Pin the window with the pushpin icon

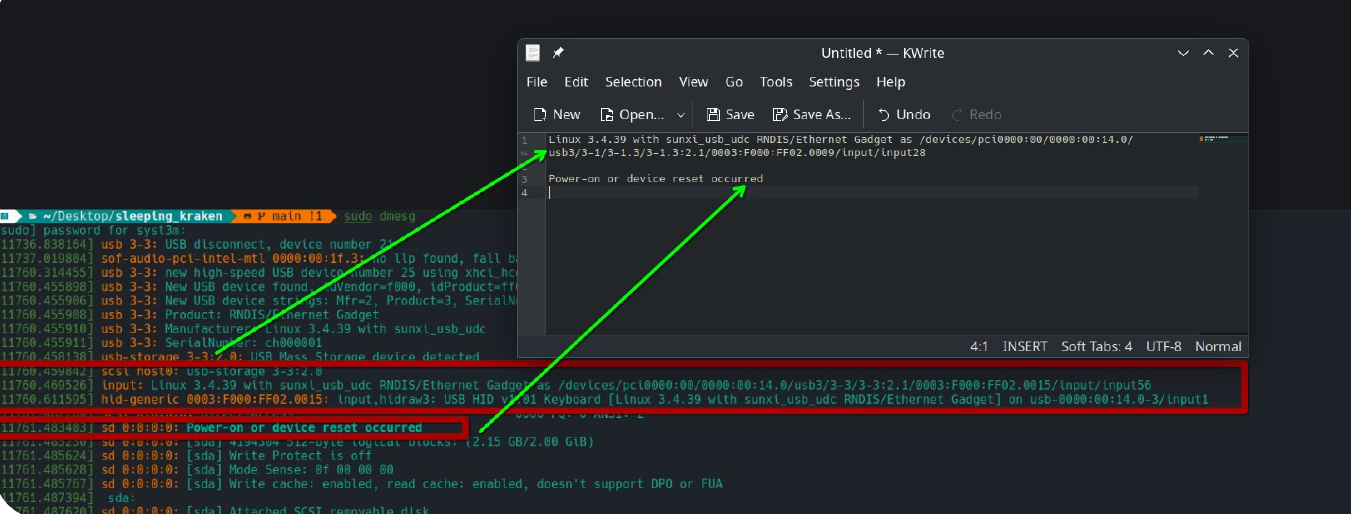click(559, 53)
